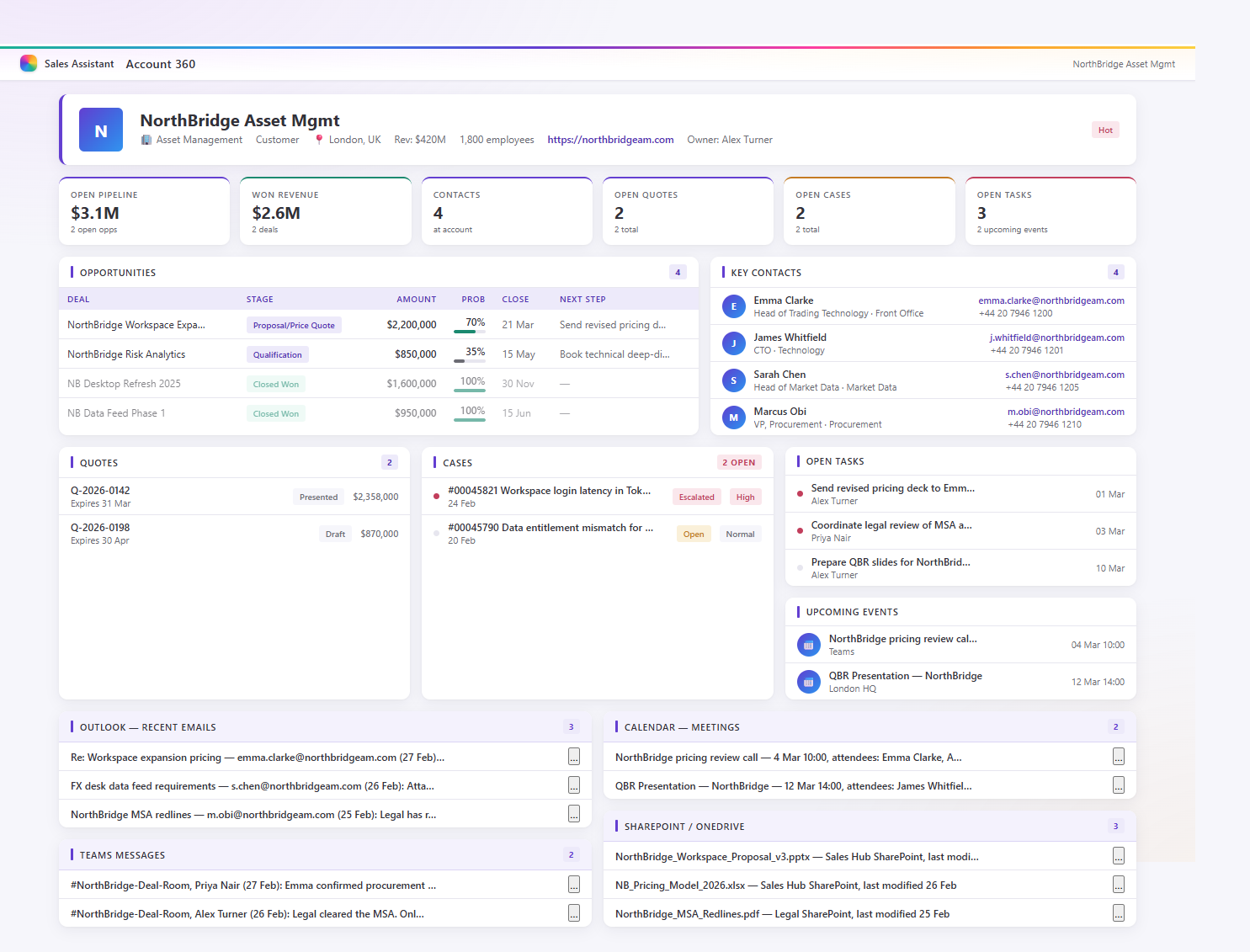The width and height of the screenshot is (1250, 952).
Task: Click the 70% probability bar for Workspace Expansion
Action: tap(470, 331)
